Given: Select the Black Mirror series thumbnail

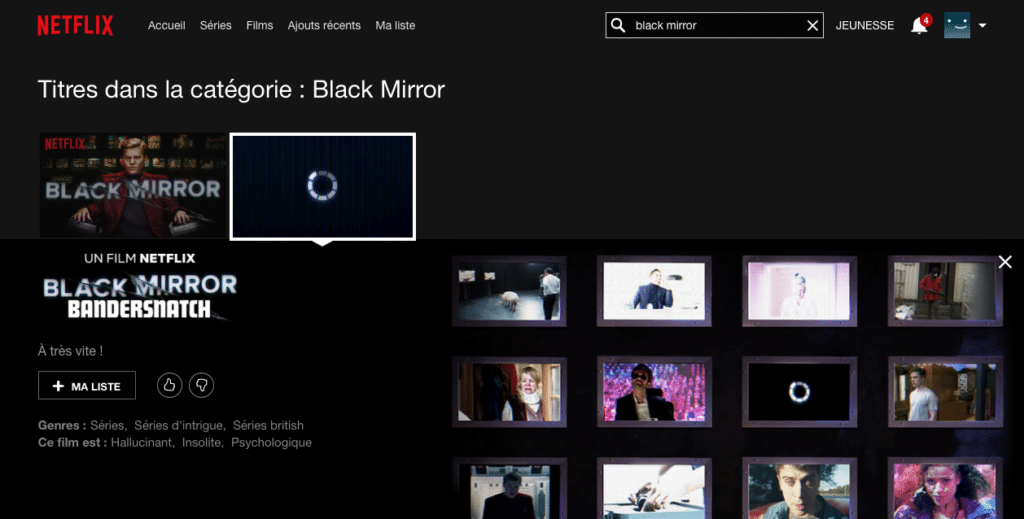Looking at the screenshot, I should (133, 186).
